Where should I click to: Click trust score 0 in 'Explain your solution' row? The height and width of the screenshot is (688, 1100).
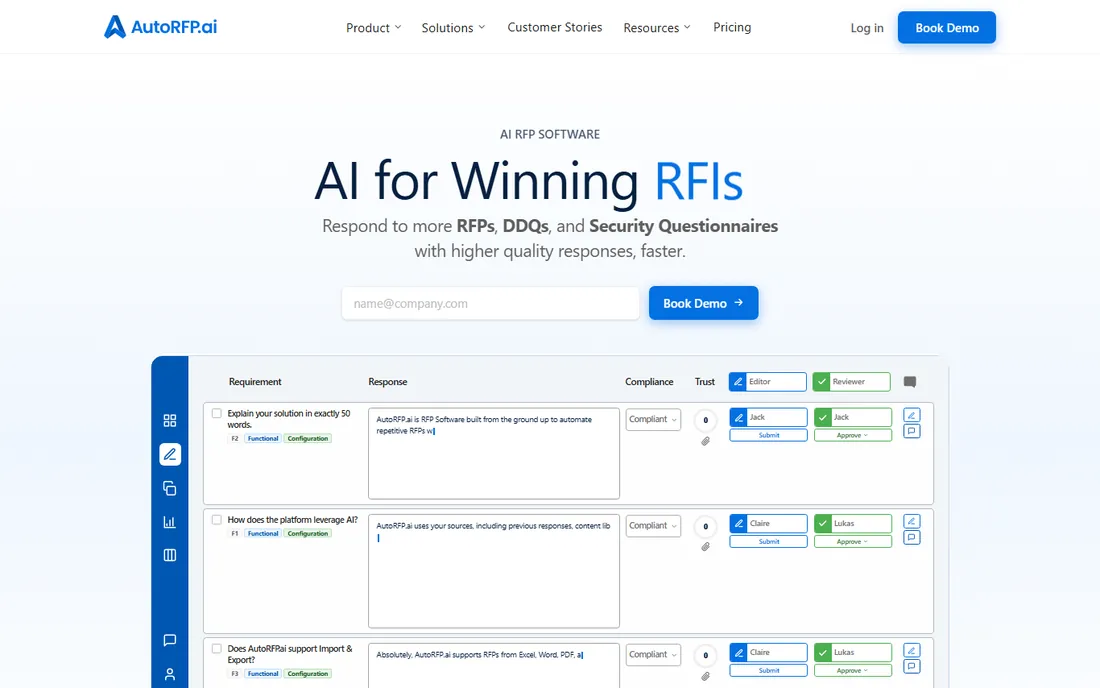[706, 420]
